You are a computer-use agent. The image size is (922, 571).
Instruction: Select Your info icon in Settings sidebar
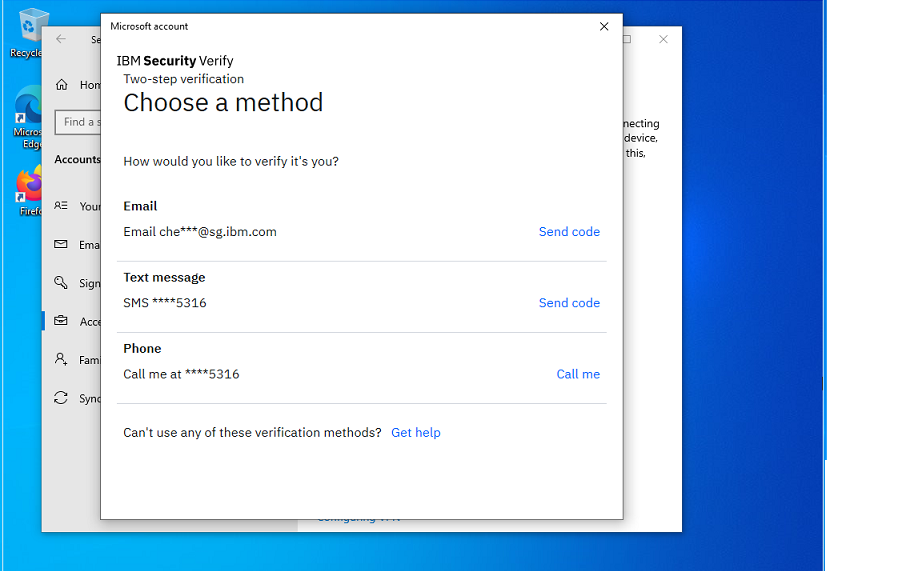[61, 206]
